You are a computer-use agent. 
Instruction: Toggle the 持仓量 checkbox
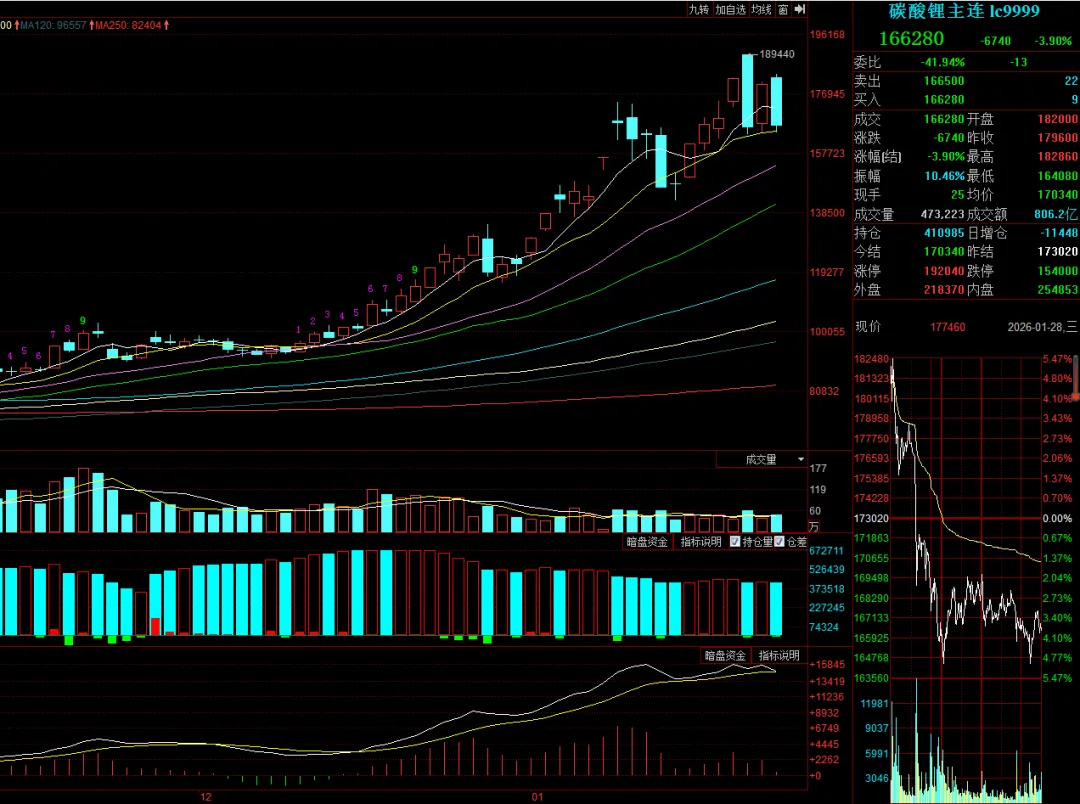pos(735,542)
